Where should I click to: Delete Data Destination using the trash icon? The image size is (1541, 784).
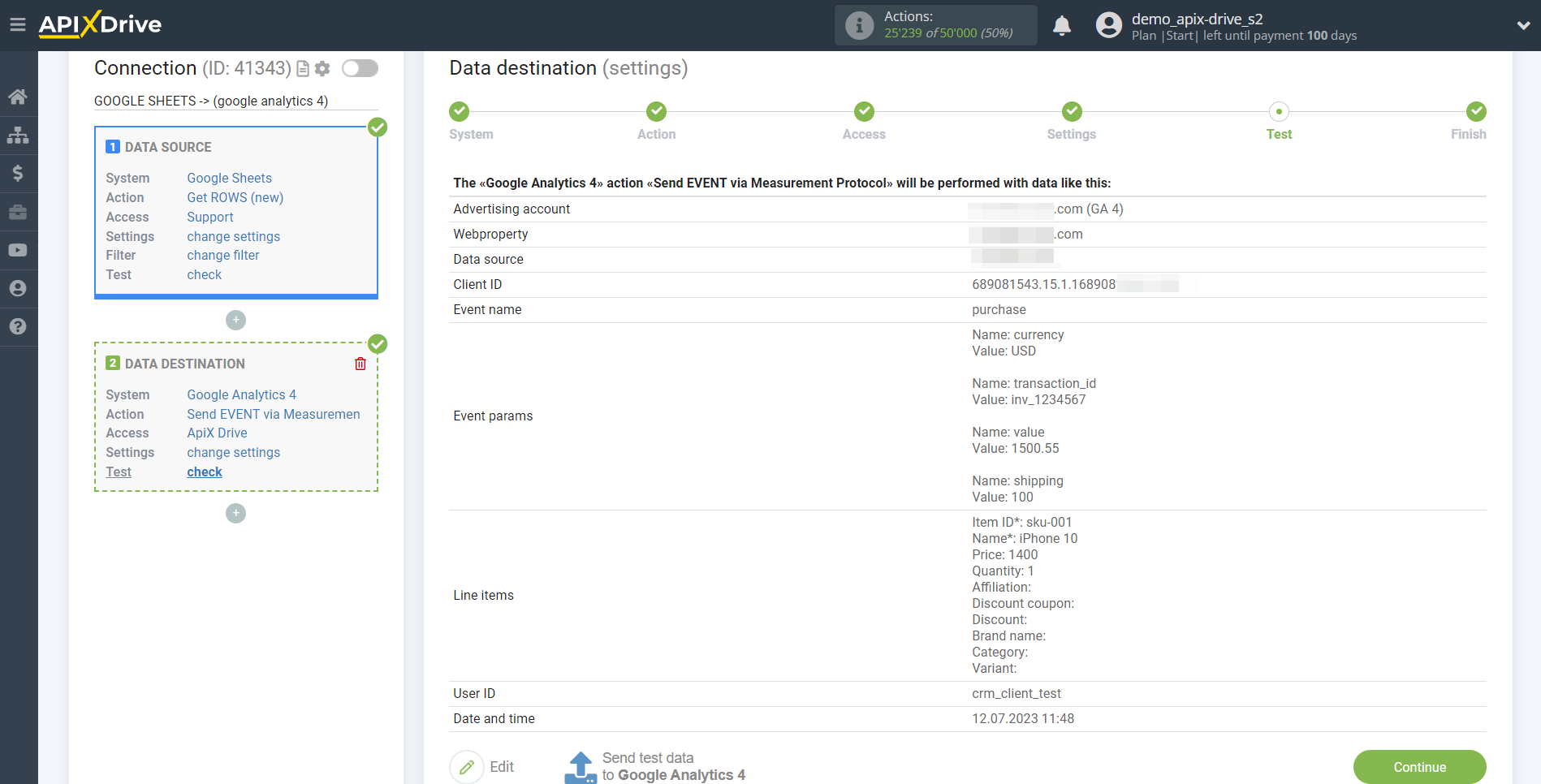[360, 364]
